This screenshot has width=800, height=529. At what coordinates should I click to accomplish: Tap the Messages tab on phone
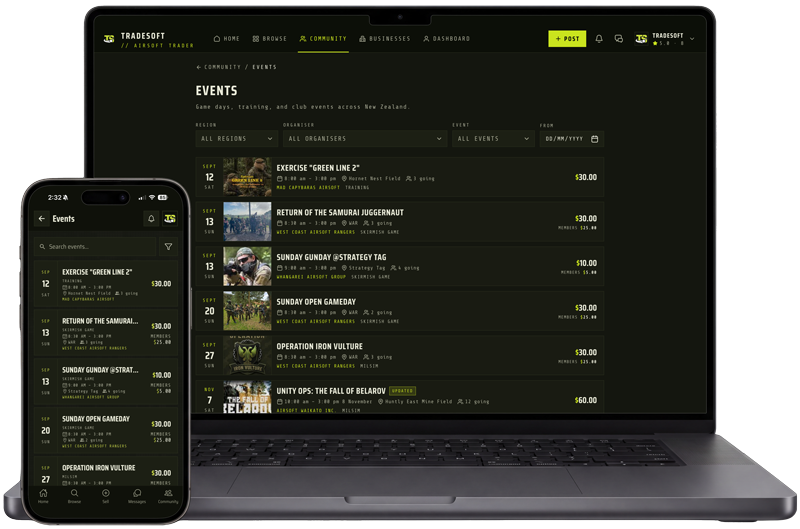(137, 496)
